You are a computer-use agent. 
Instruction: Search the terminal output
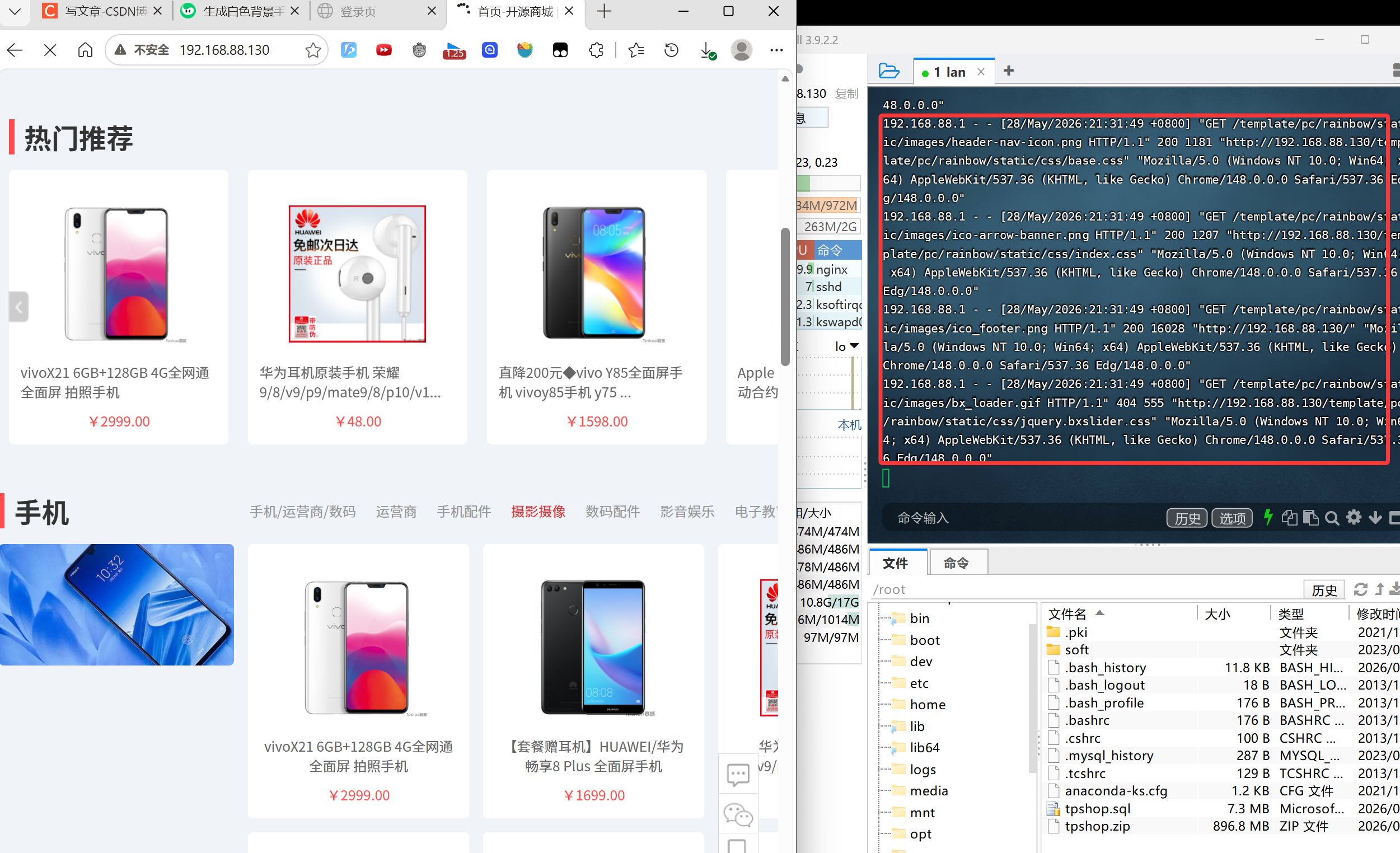1332,518
